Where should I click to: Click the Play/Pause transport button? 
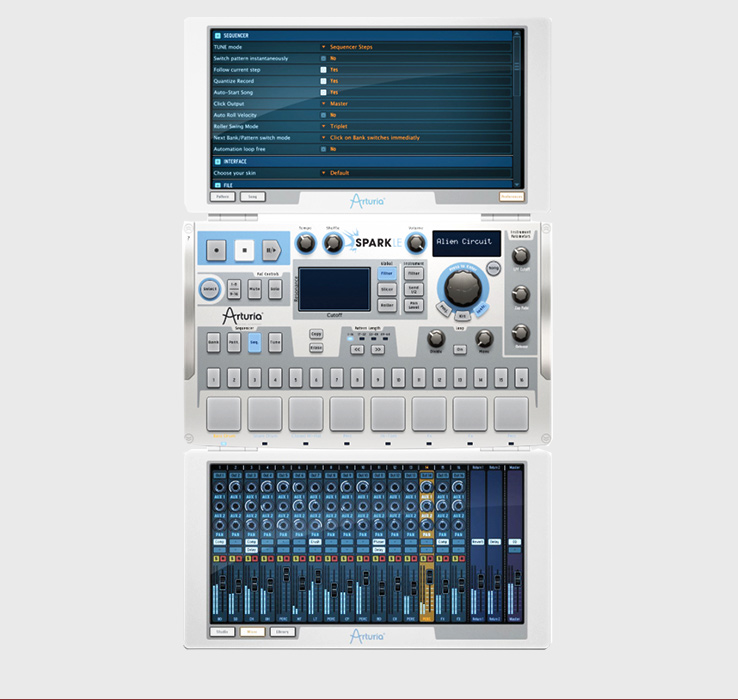point(272,250)
